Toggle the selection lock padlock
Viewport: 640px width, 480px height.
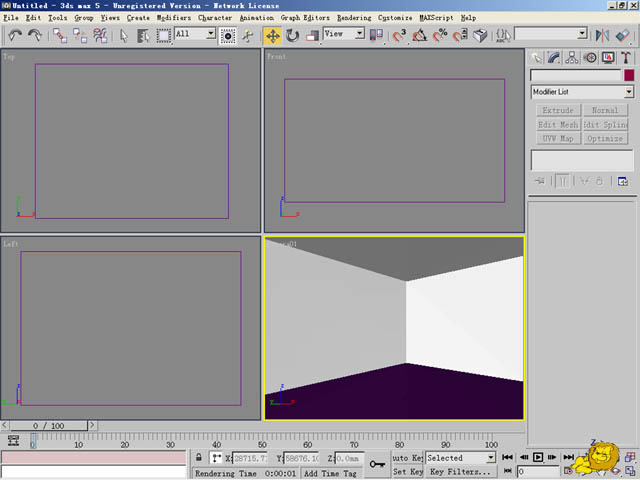coord(199,458)
